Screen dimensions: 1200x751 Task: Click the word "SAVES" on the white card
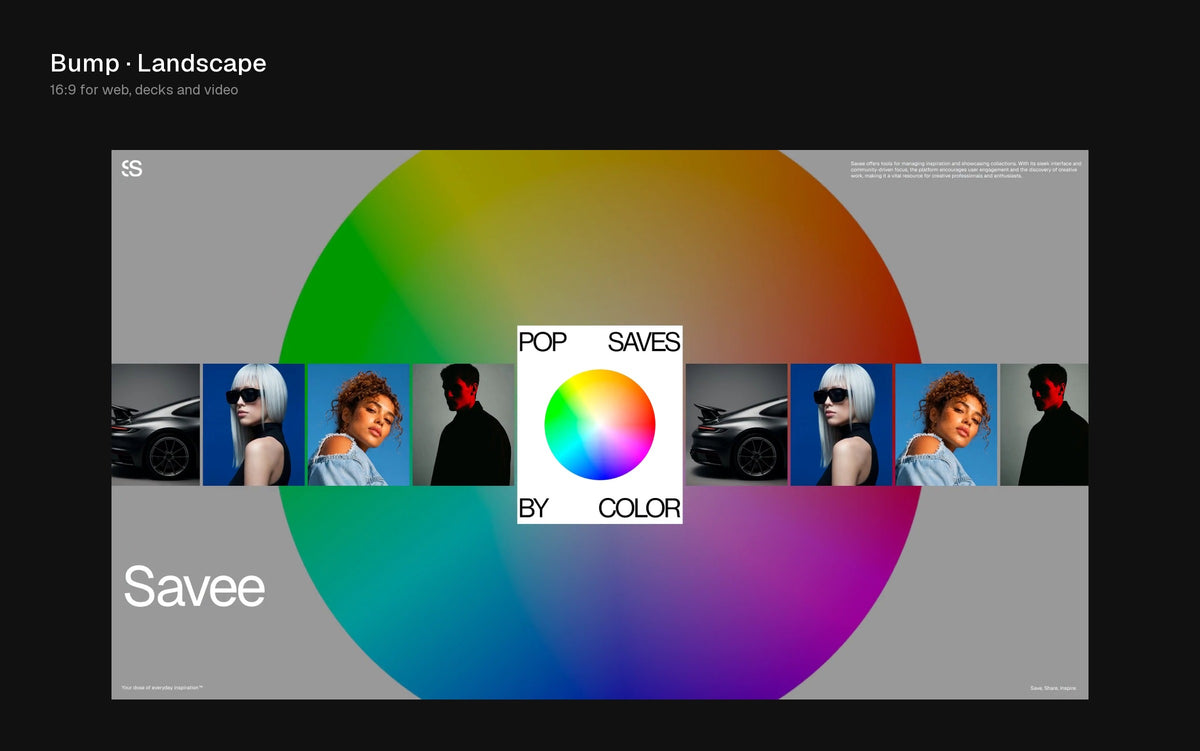[x=644, y=343]
